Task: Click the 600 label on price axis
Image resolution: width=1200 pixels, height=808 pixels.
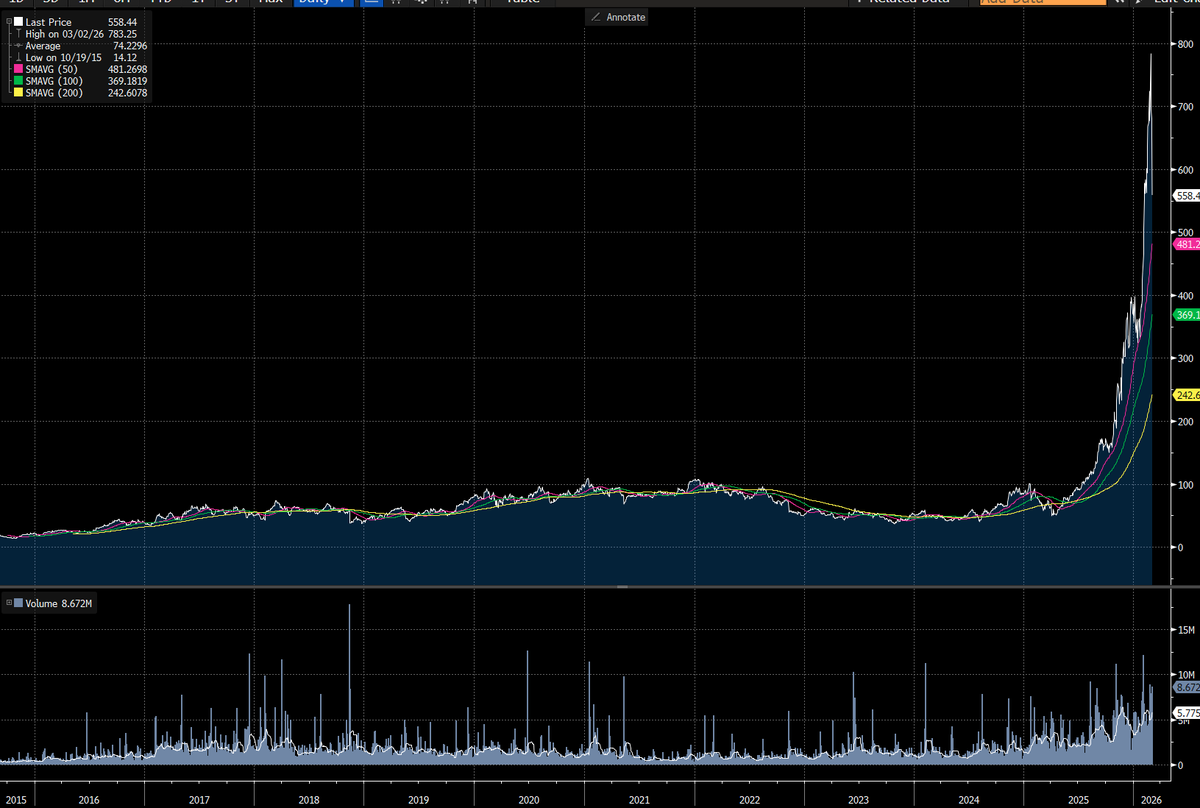Action: (x=1187, y=170)
